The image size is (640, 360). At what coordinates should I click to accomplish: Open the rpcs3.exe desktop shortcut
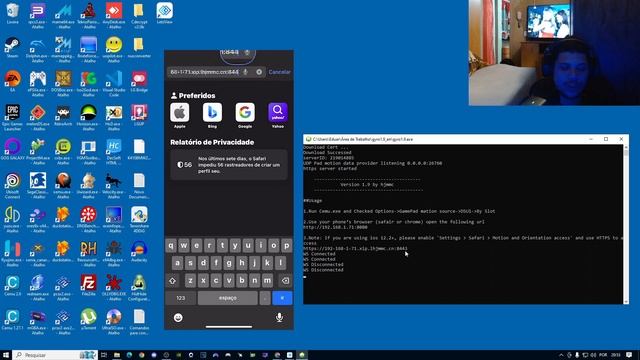click(x=38, y=15)
